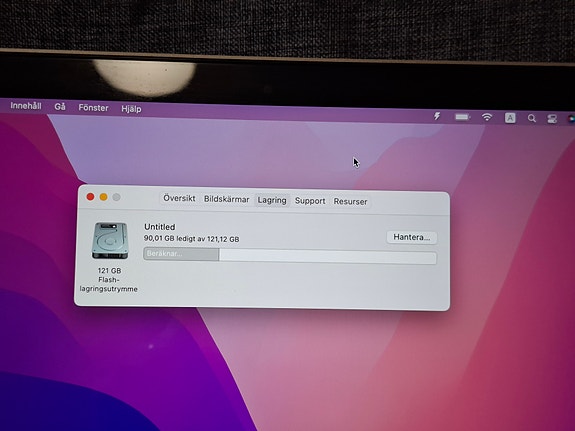Image resolution: width=575 pixels, height=431 pixels.
Task: Click the Siri icon in menu bar
Action: tap(571, 119)
